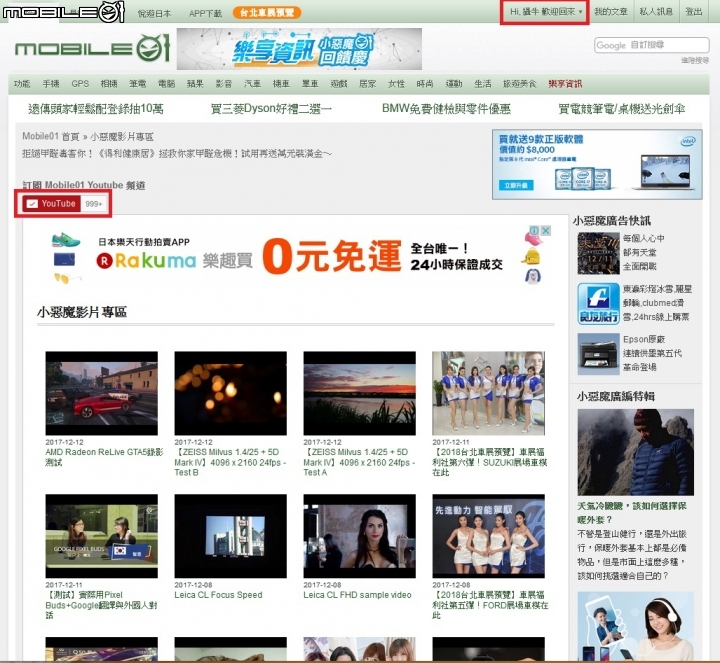Image resolution: width=720 pixels, height=663 pixels.
Task: Select GPS in the navigation bar
Action: (80, 84)
